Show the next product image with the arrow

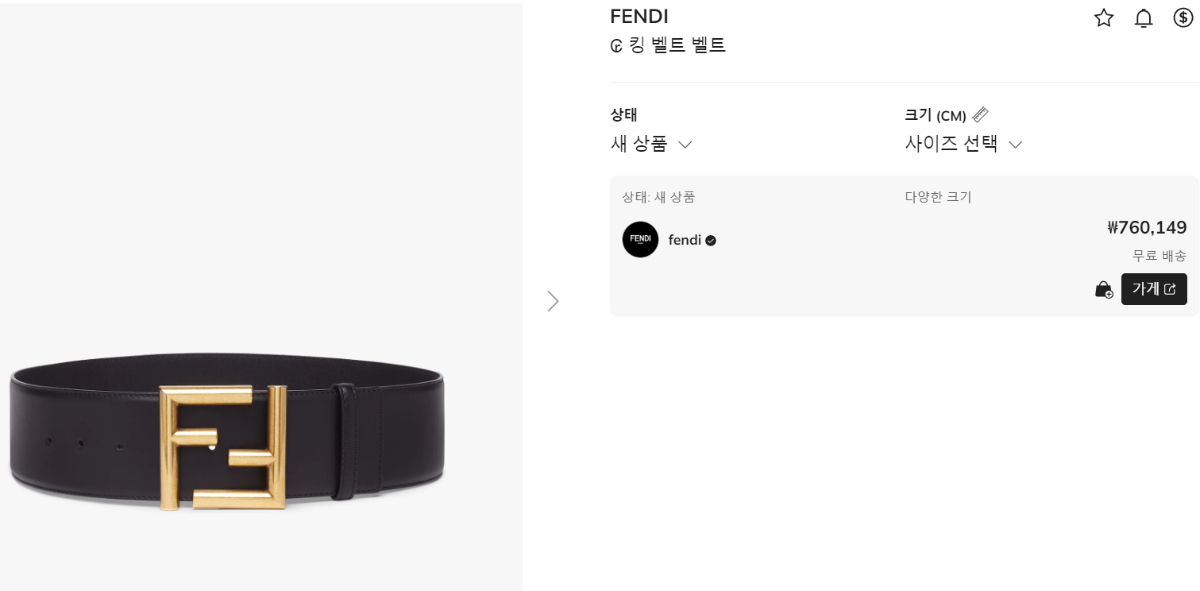pyautogui.click(x=553, y=301)
